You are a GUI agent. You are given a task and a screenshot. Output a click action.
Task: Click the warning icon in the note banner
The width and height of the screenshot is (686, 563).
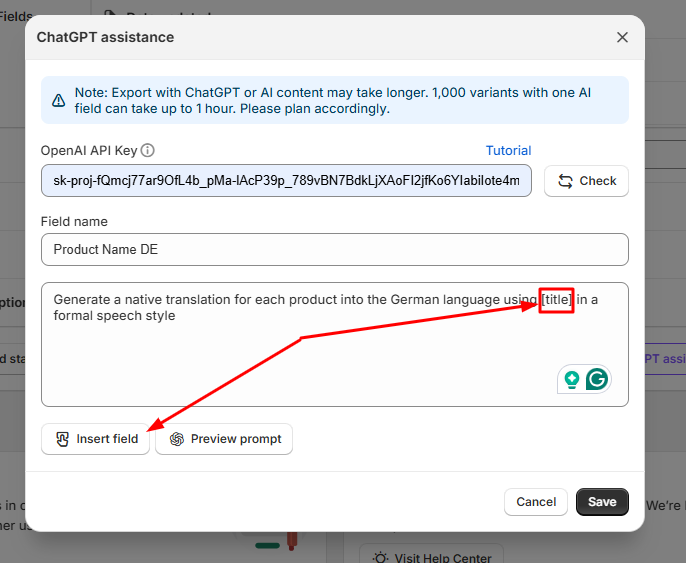pos(59,101)
